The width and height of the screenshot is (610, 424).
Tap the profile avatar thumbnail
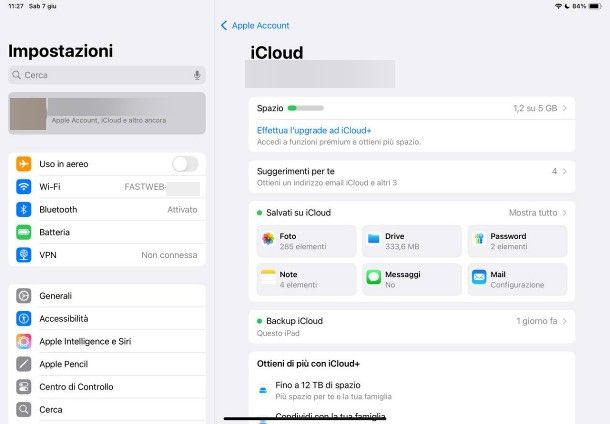coord(28,114)
